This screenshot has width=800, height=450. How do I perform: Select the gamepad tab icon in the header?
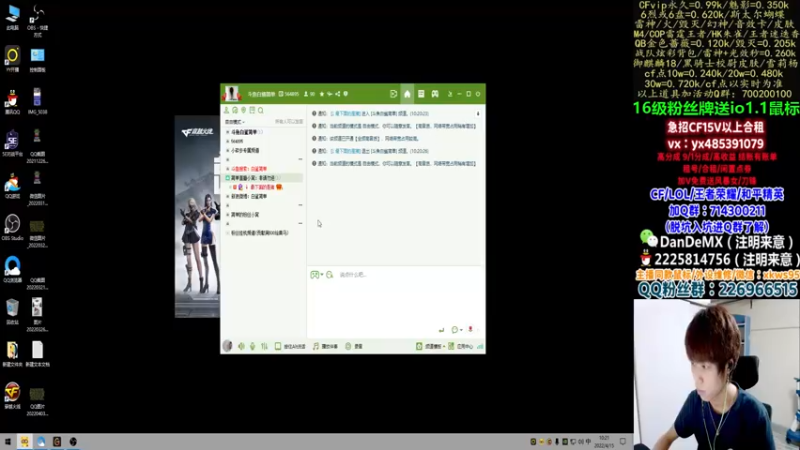[435, 94]
